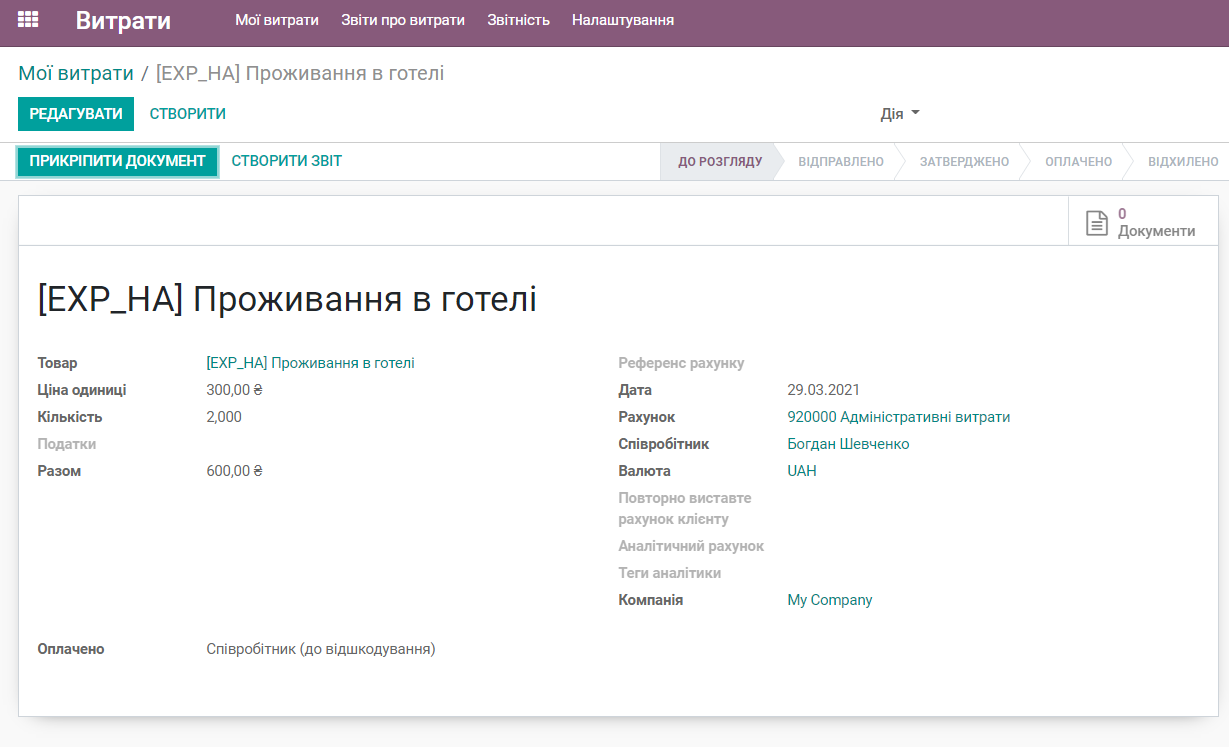
Task: Return via breadcrumb Мої витрати
Action: point(75,73)
